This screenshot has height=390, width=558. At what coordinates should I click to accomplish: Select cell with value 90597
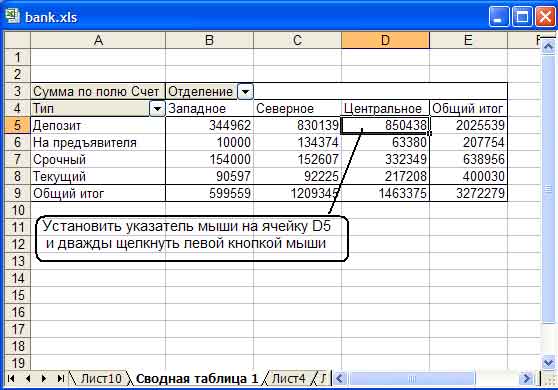coord(210,176)
